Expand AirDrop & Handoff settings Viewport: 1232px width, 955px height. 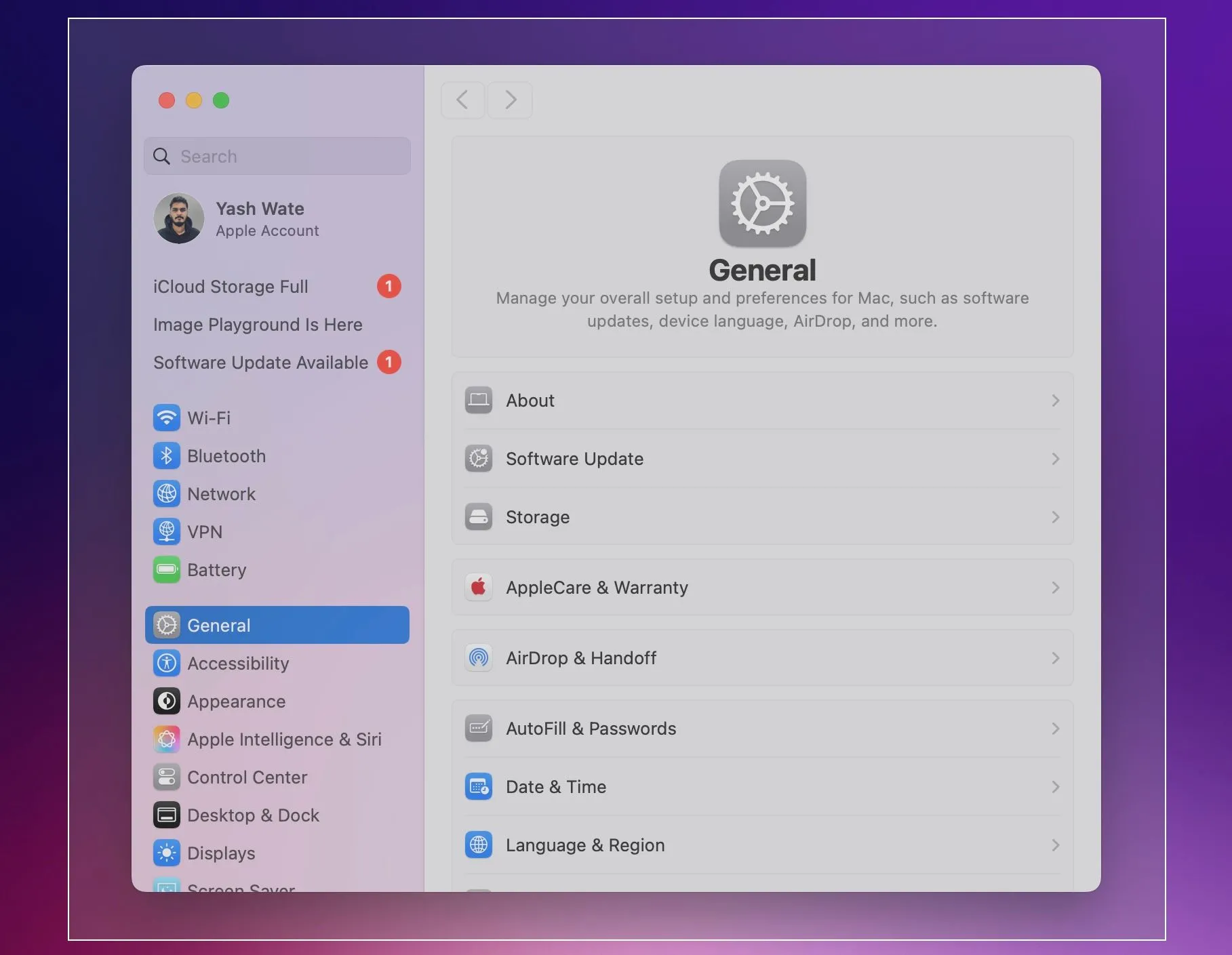pyautogui.click(x=1055, y=657)
